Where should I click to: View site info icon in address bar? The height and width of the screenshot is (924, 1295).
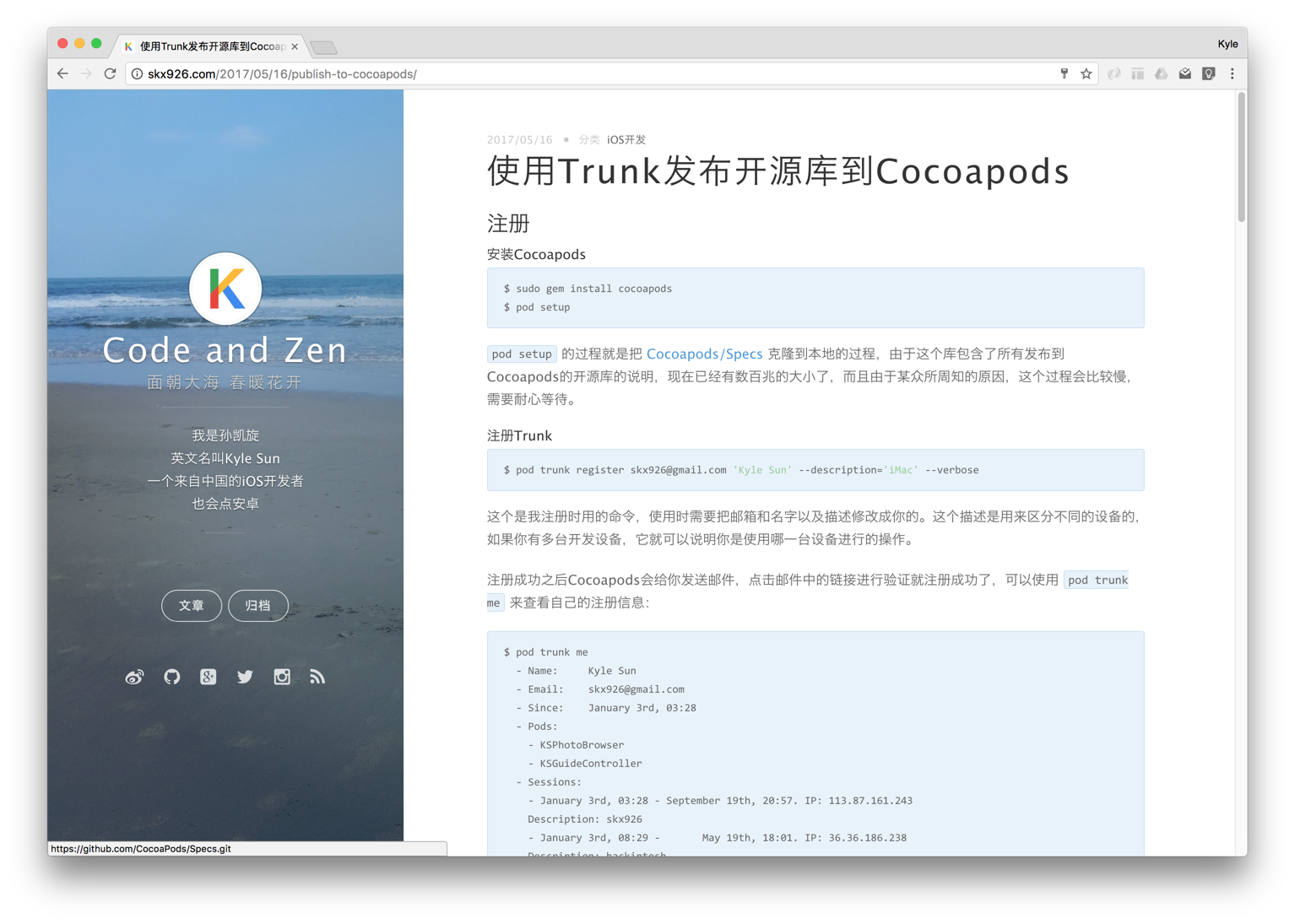pos(137,74)
